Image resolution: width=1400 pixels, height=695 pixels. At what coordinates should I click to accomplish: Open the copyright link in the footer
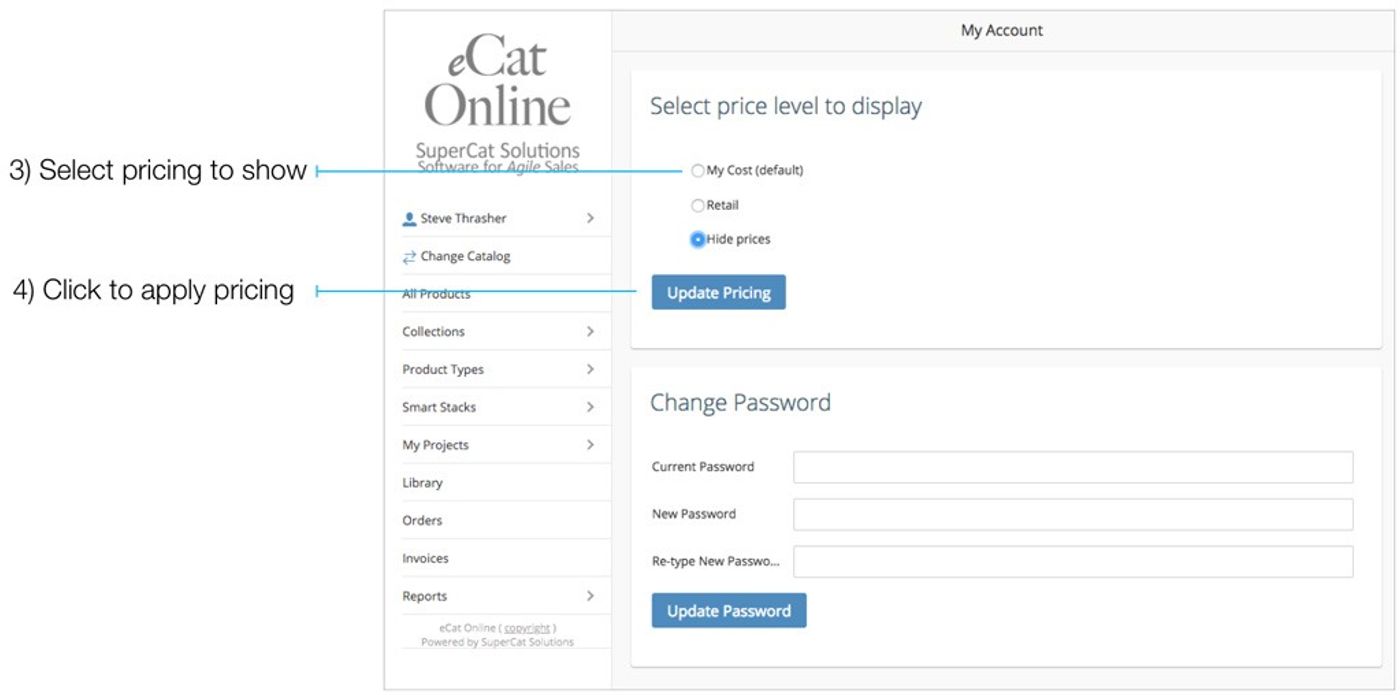coord(527,628)
